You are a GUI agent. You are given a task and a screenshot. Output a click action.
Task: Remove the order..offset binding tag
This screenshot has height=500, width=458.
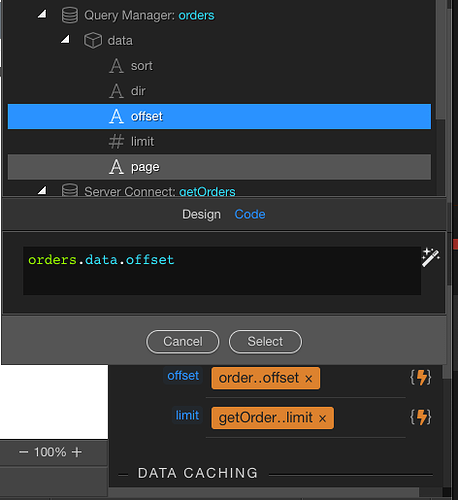click(x=309, y=379)
